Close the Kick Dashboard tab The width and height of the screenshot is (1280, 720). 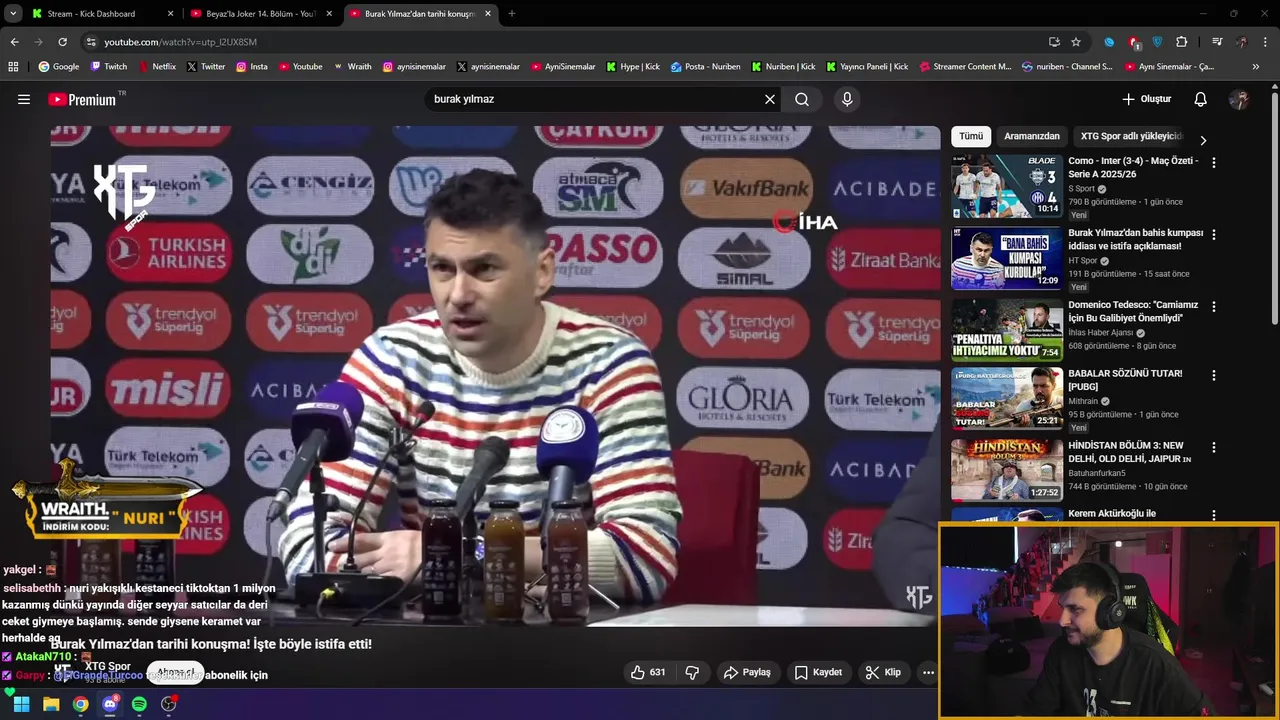(x=170, y=14)
